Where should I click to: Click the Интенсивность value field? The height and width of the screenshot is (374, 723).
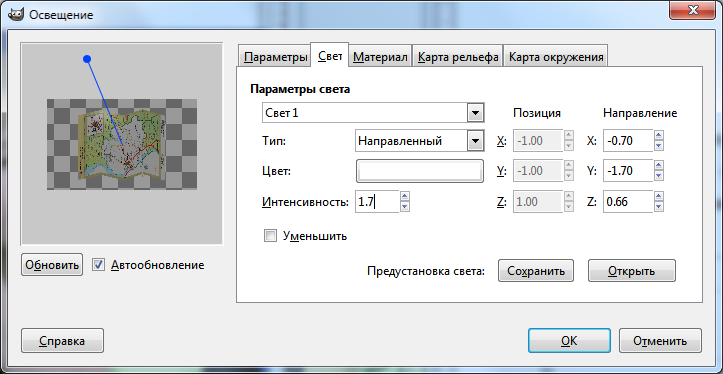377,202
